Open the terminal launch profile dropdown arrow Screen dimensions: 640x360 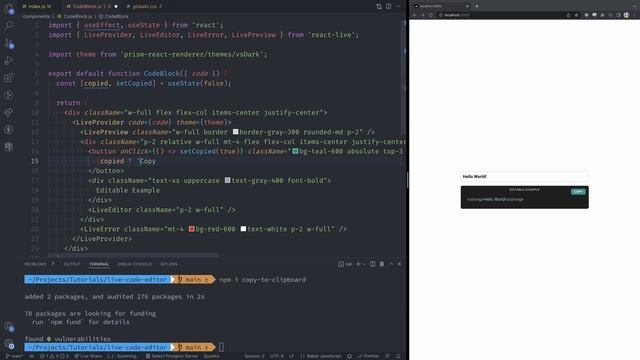tap(364, 264)
